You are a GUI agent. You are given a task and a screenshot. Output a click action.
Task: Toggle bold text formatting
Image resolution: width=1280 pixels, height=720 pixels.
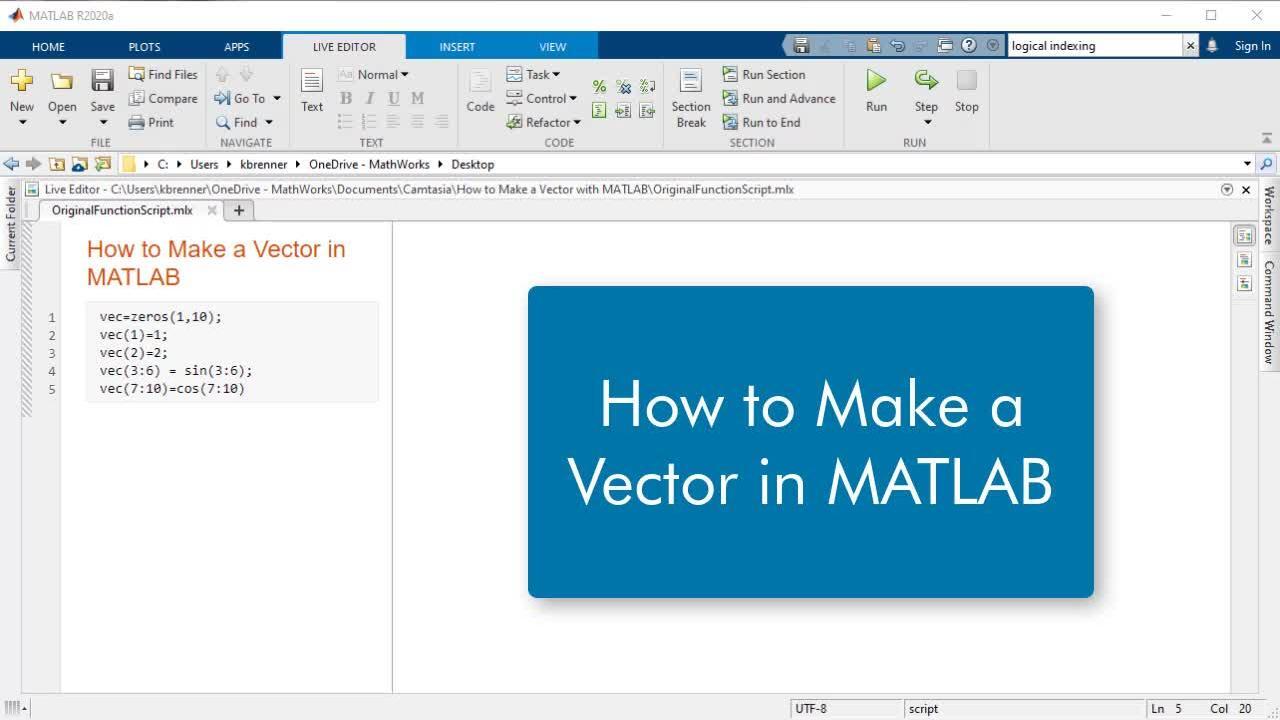coord(345,98)
